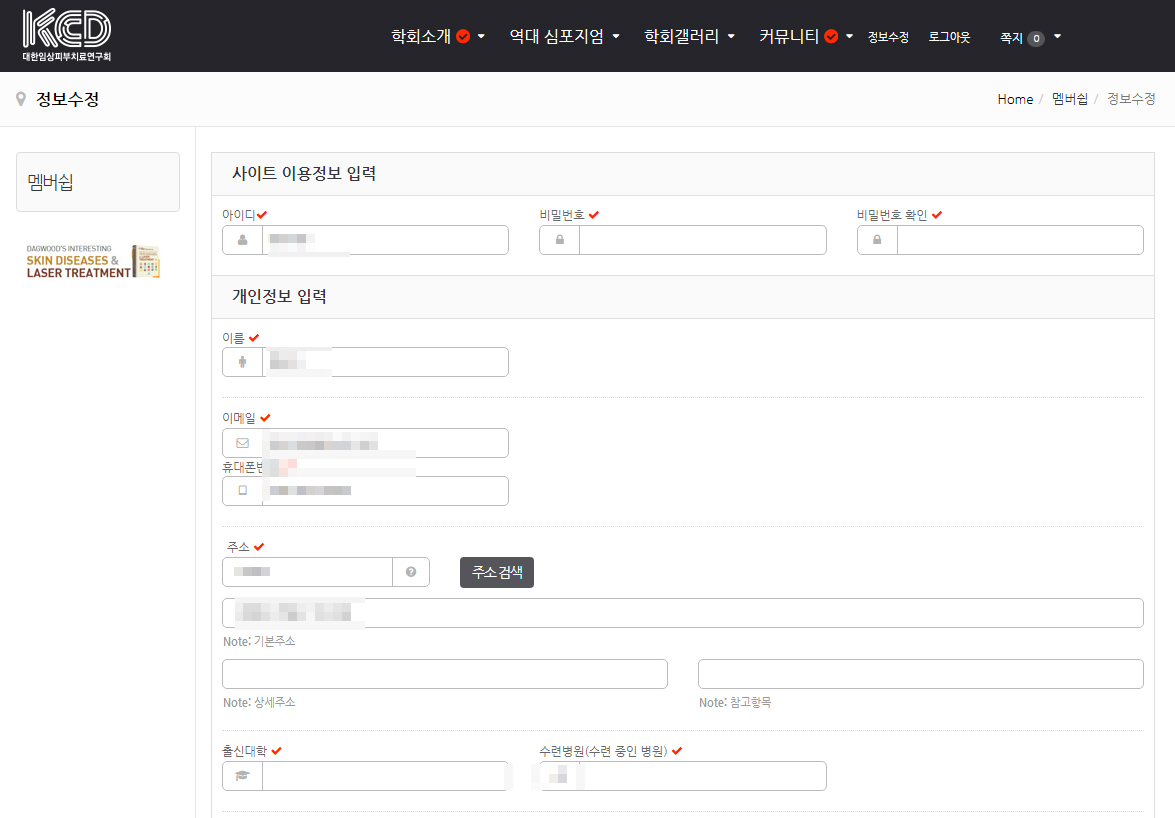
Task: Click the lock icon beside 비밀번호 field
Action: tap(559, 240)
